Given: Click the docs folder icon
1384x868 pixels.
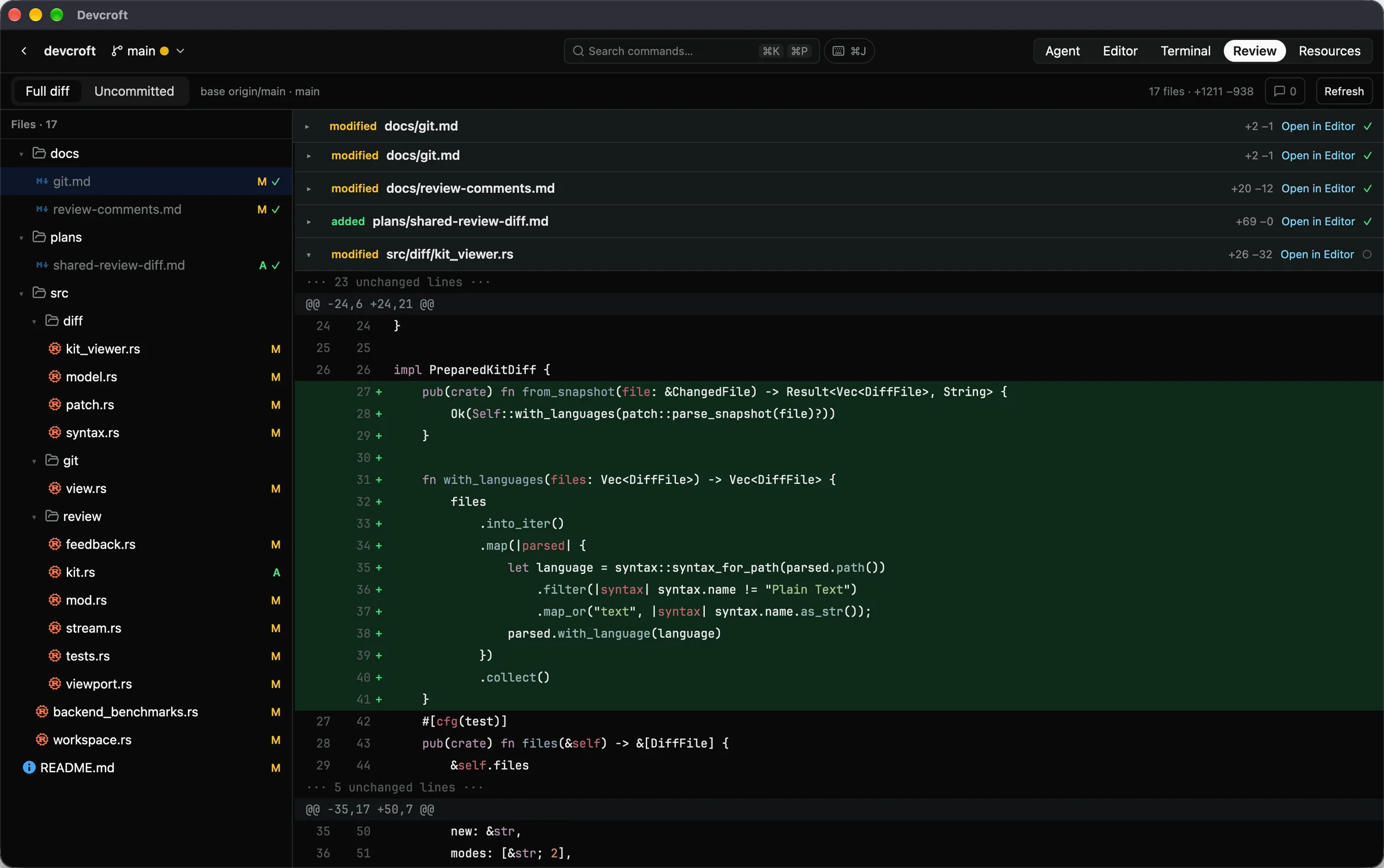Looking at the screenshot, I should (x=39, y=153).
